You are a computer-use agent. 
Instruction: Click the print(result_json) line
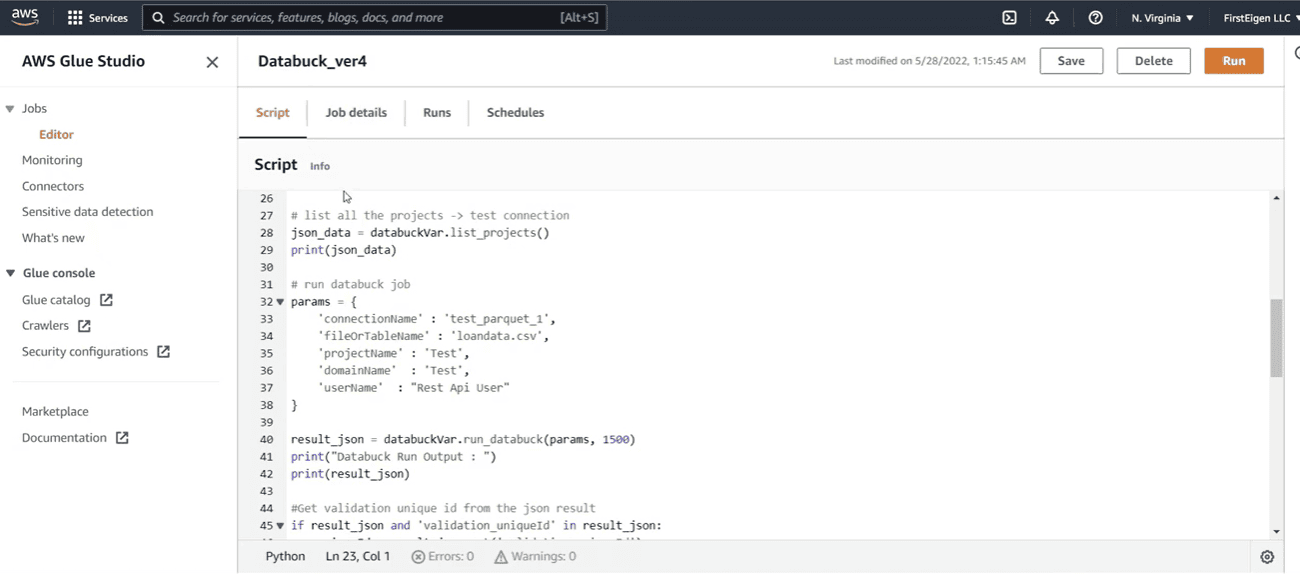(350, 474)
